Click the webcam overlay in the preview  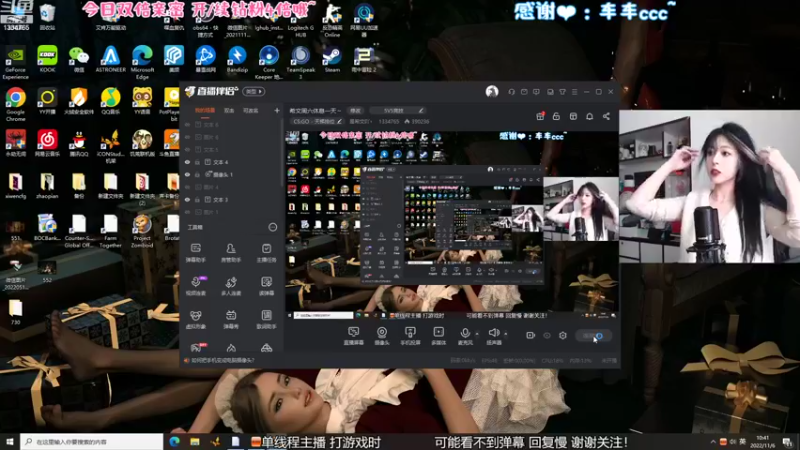pos(581,209)
